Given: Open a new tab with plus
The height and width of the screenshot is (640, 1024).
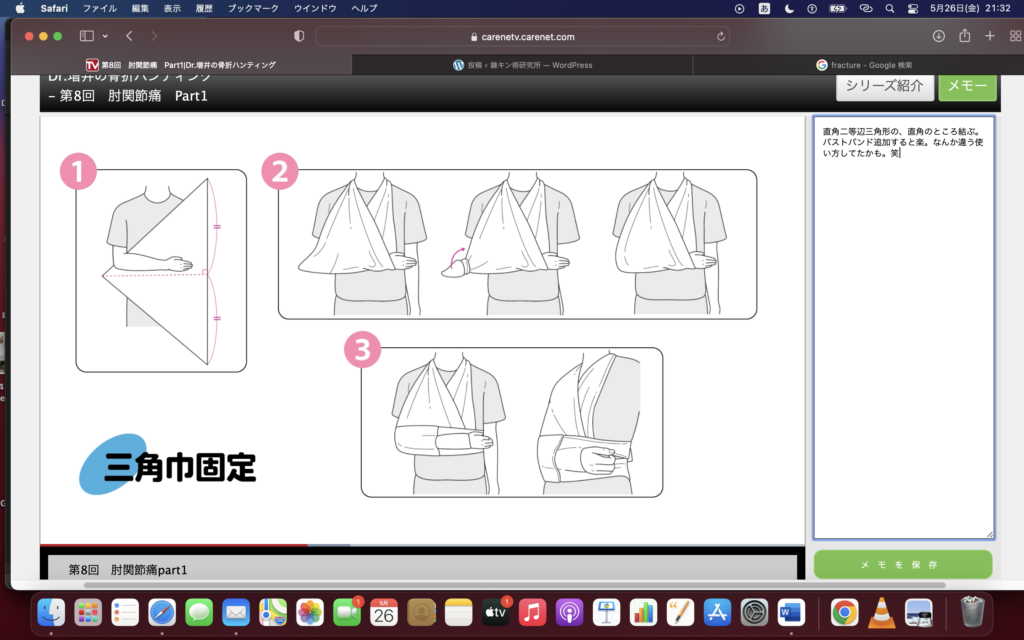Looking at the screenshot, I should click(989, 36).
